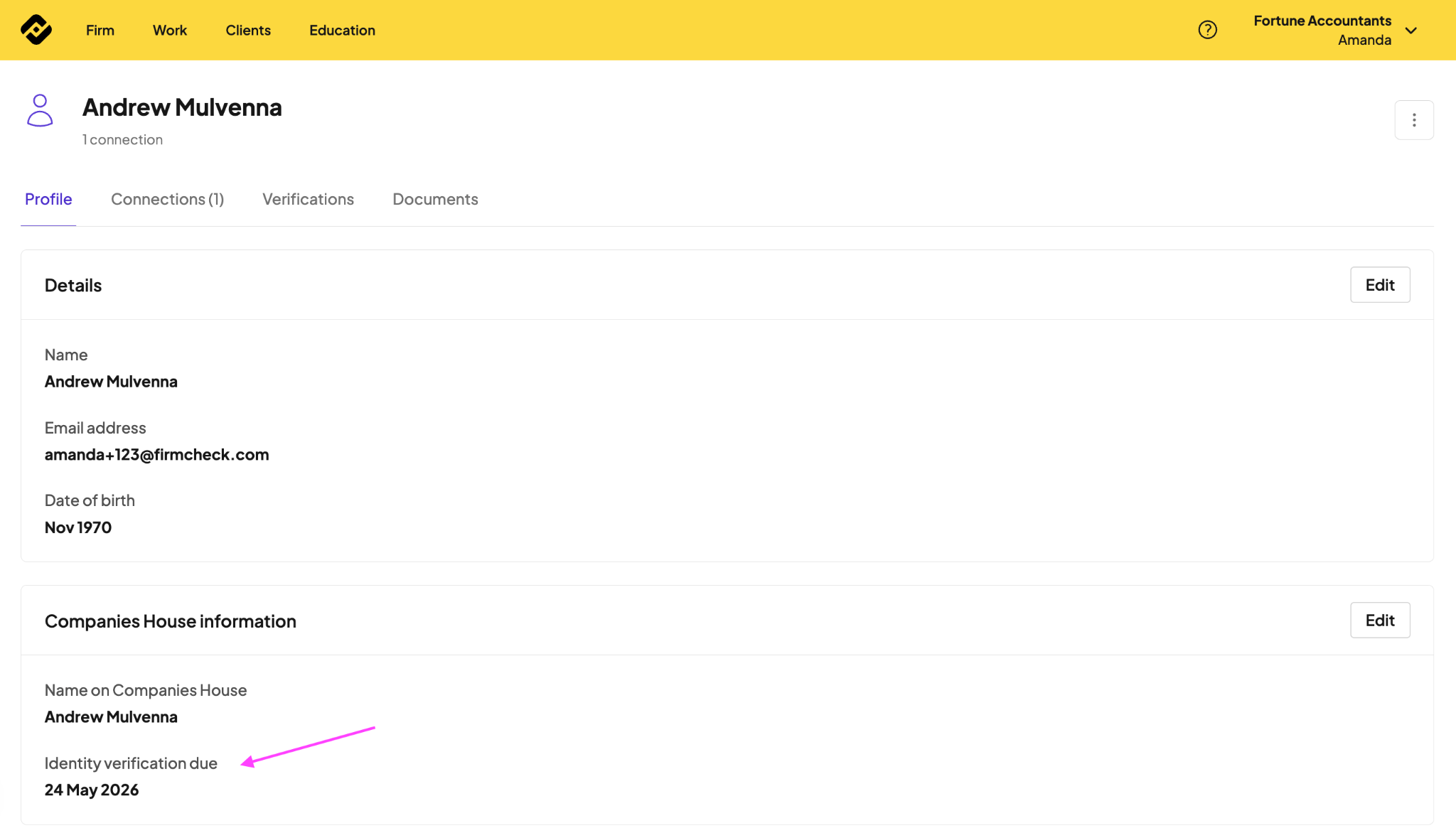Click the 24 May 2026 verification date
This screenshot has width=1456, height=833.
point(92,790)
